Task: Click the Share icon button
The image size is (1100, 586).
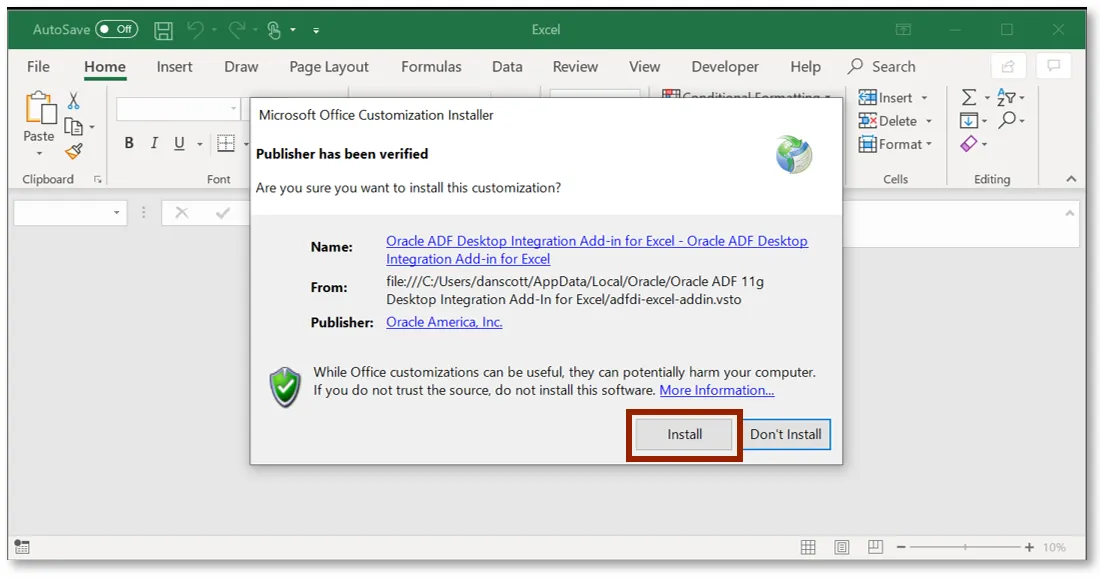Action: (1008, 66)
